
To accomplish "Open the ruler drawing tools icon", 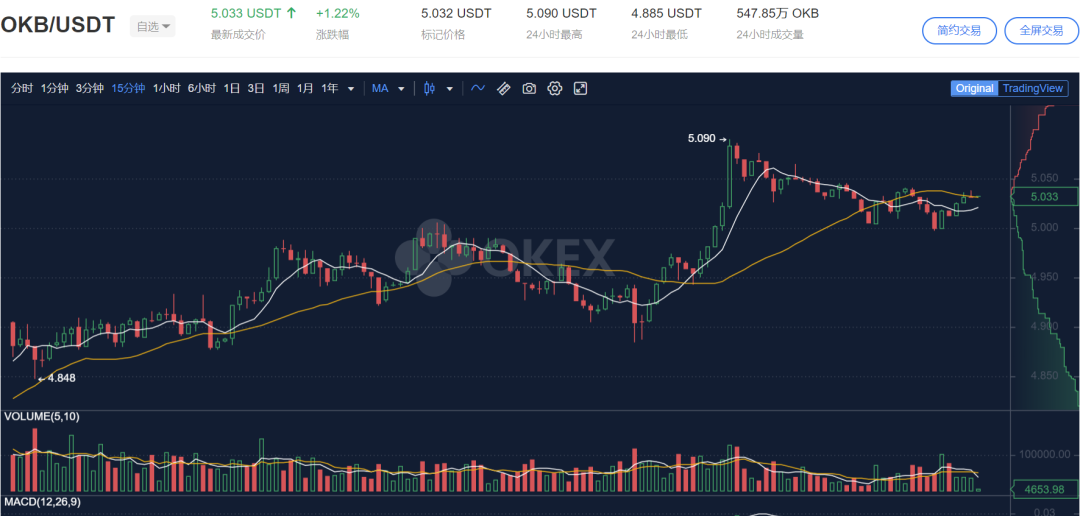I will (503, 88).
